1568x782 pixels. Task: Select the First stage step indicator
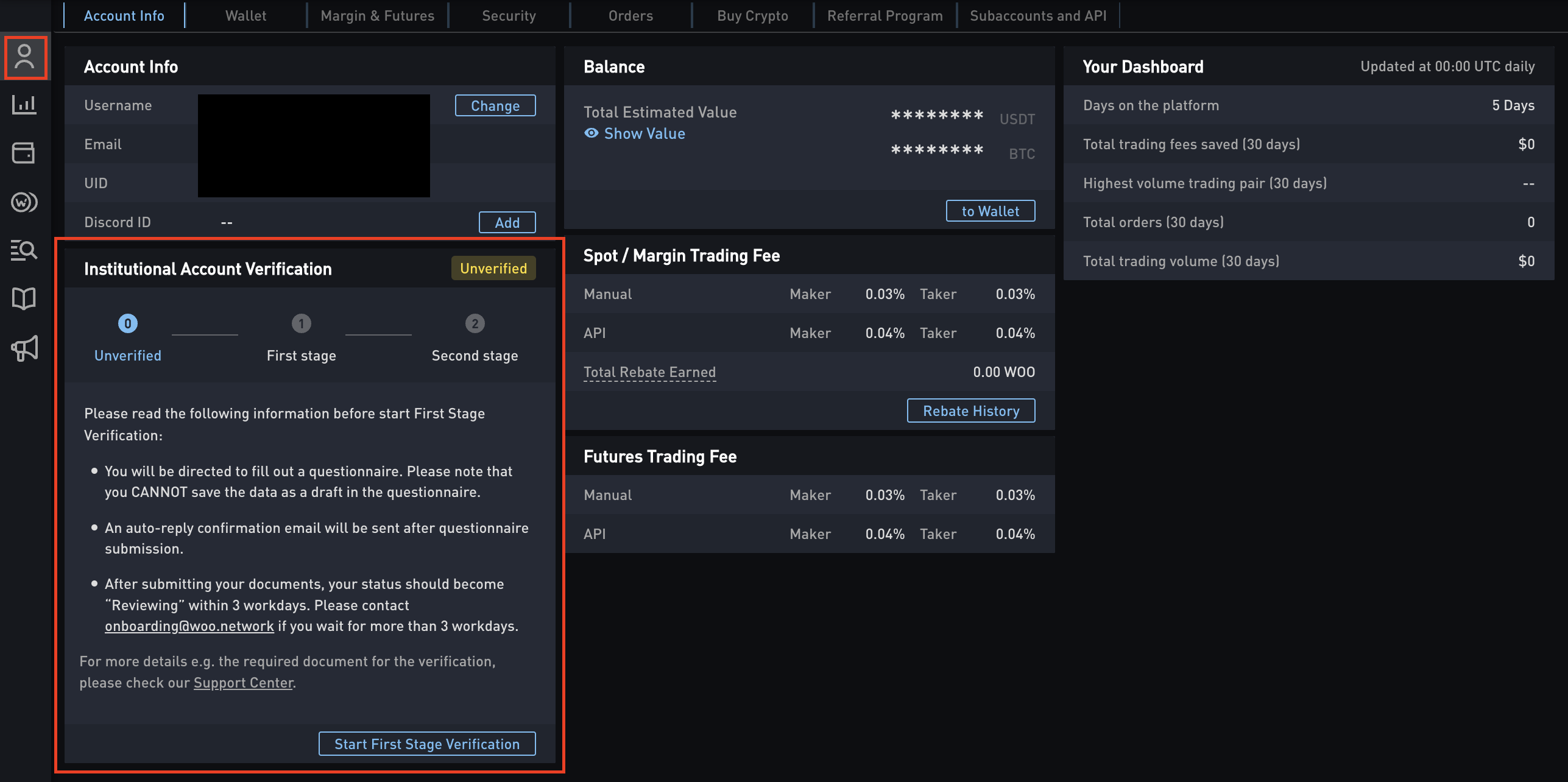[301, 323]
